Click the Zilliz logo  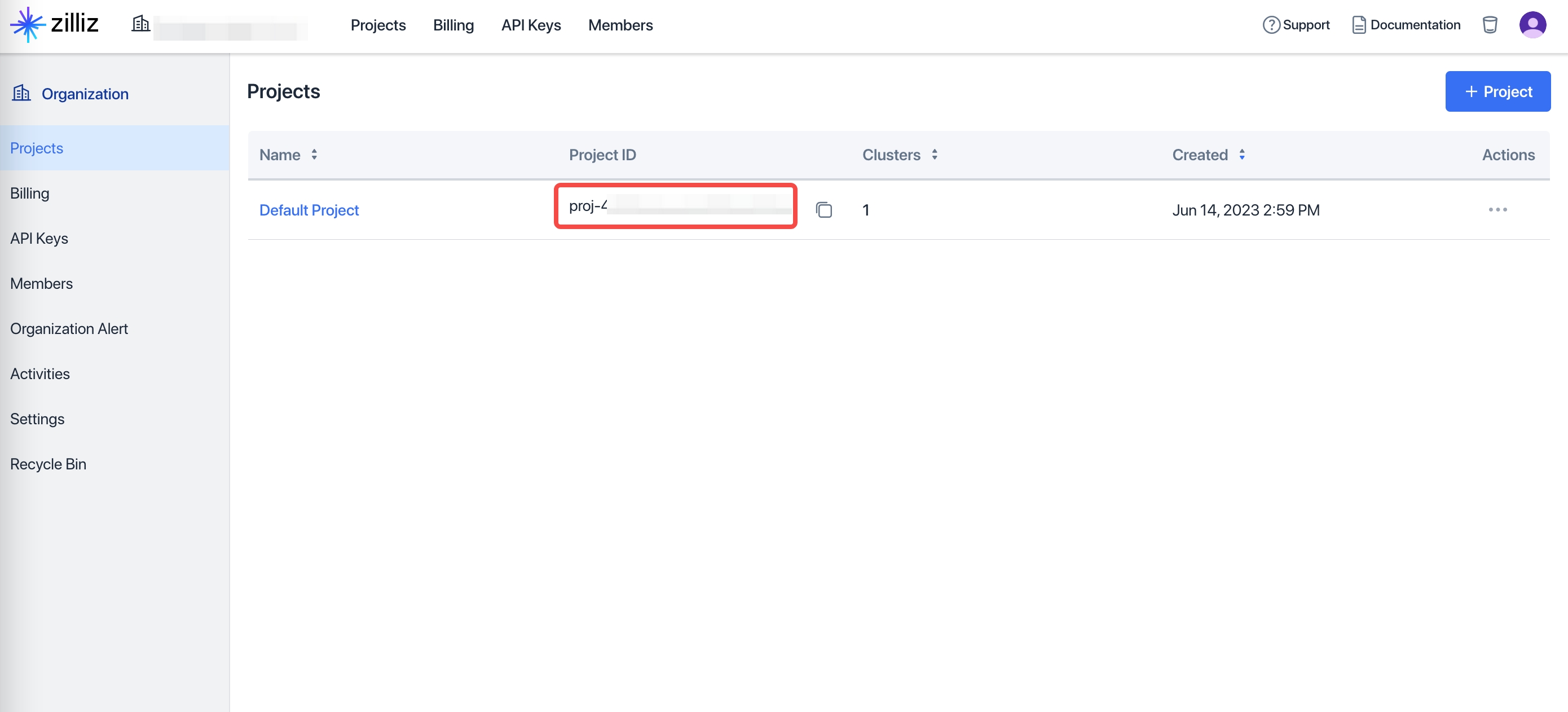tap(54, 24)
